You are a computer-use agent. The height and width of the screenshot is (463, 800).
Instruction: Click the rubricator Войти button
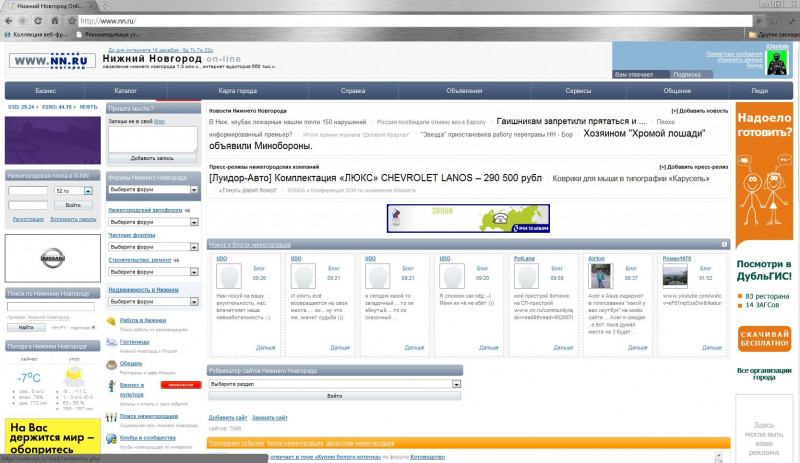(x=335, y=396)
